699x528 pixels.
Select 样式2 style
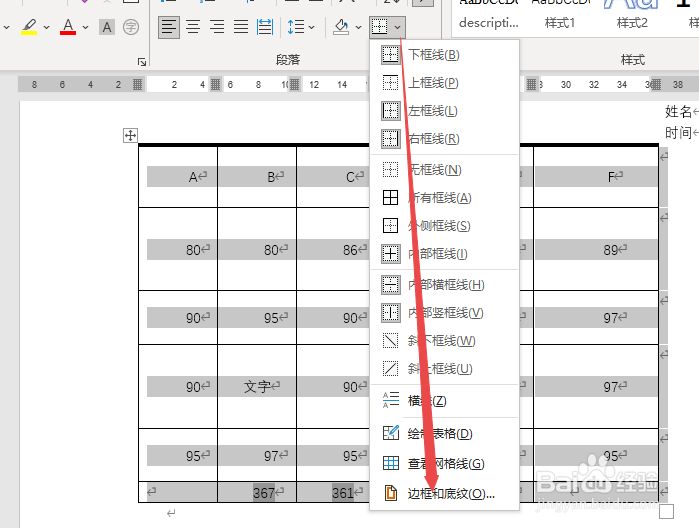tap(632, 23)
